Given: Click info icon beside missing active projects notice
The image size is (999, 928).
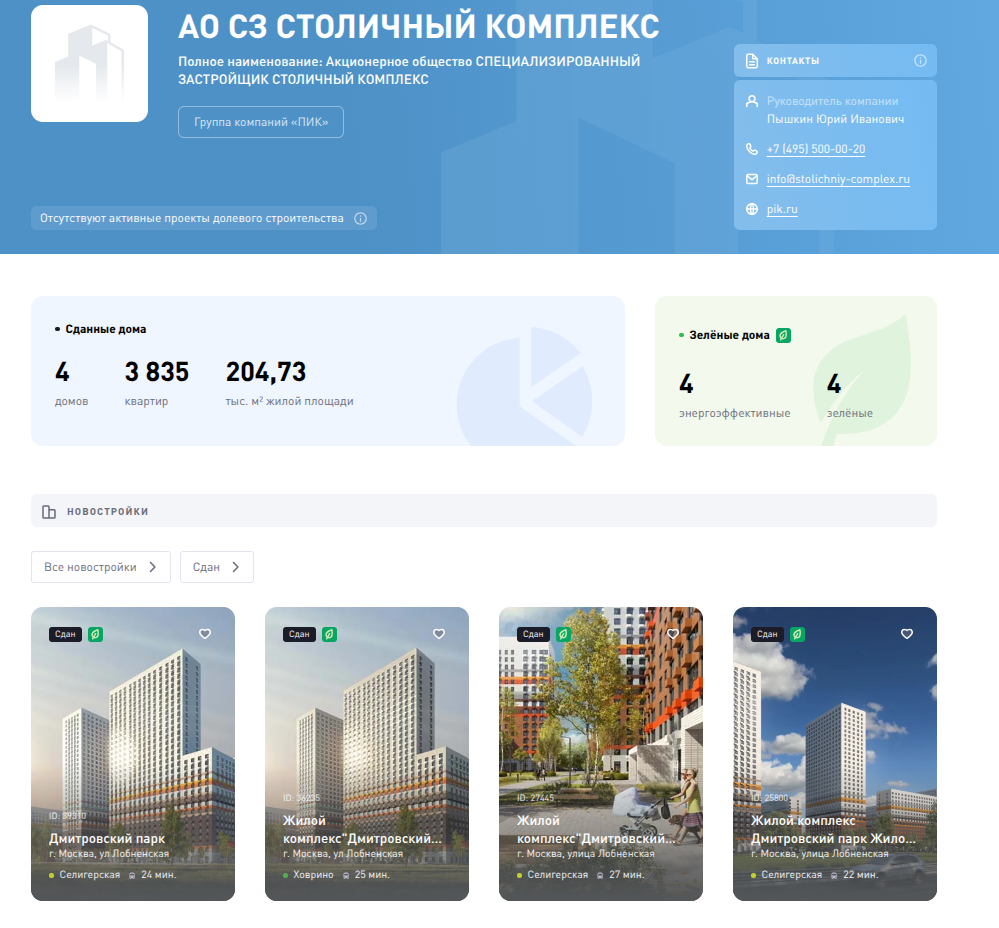Looking at the screenshot, I should 361,219.
